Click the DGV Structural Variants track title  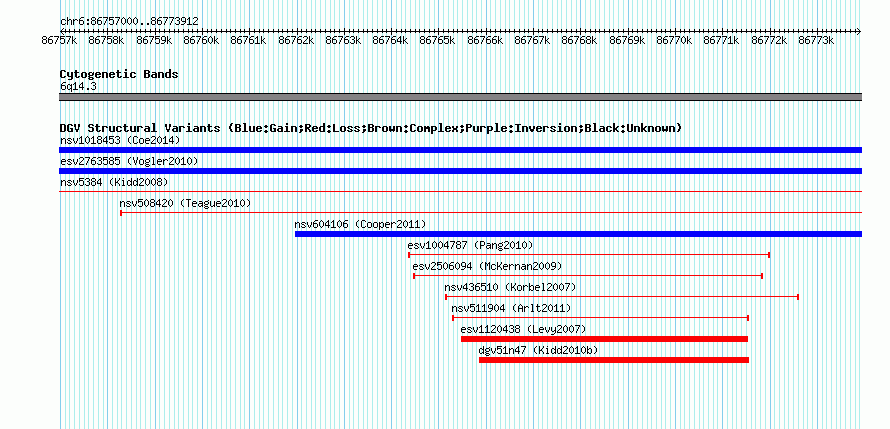pyautogui.click(x=370, y=128)
